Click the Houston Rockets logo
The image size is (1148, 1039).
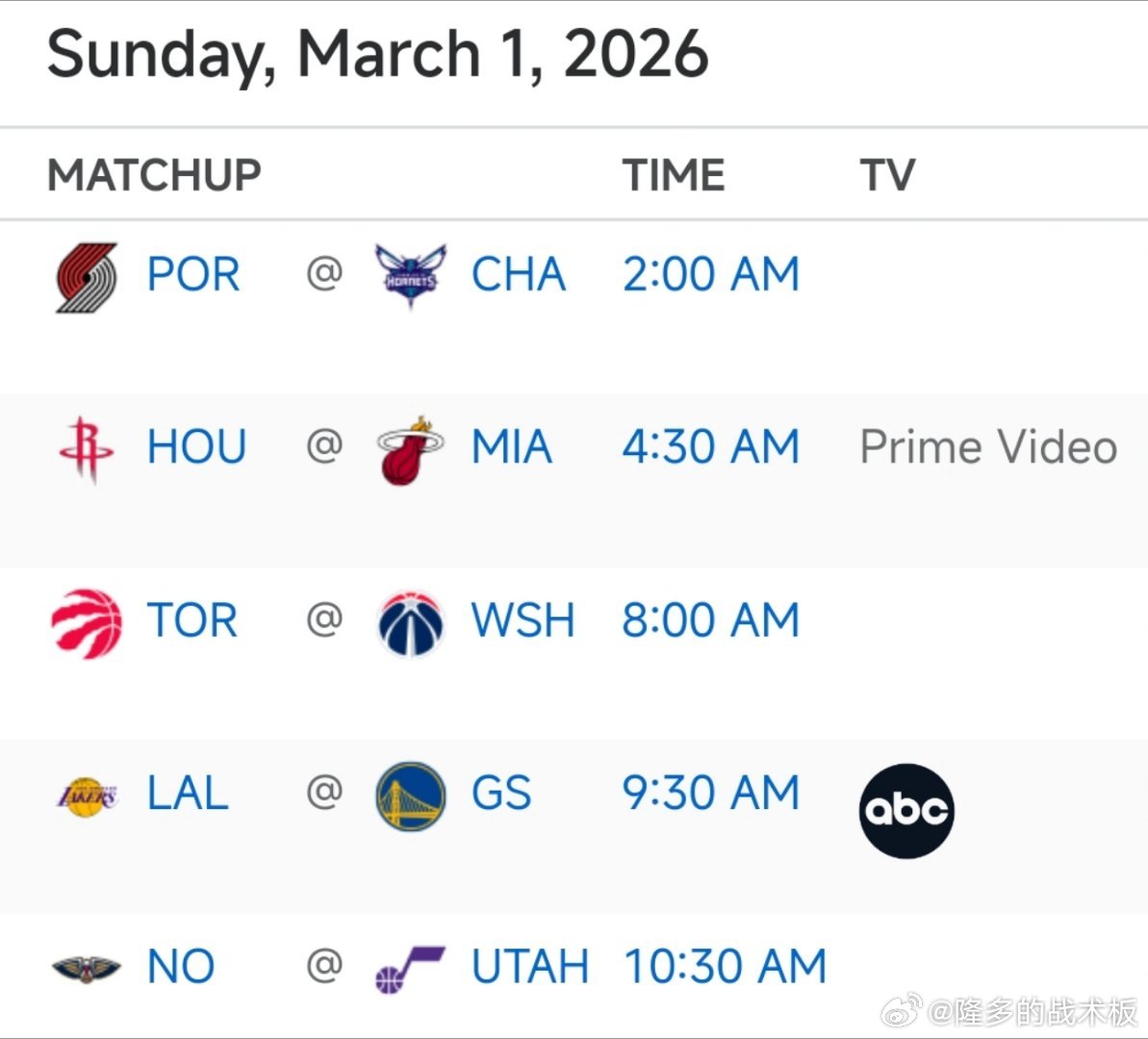[87, 448]
